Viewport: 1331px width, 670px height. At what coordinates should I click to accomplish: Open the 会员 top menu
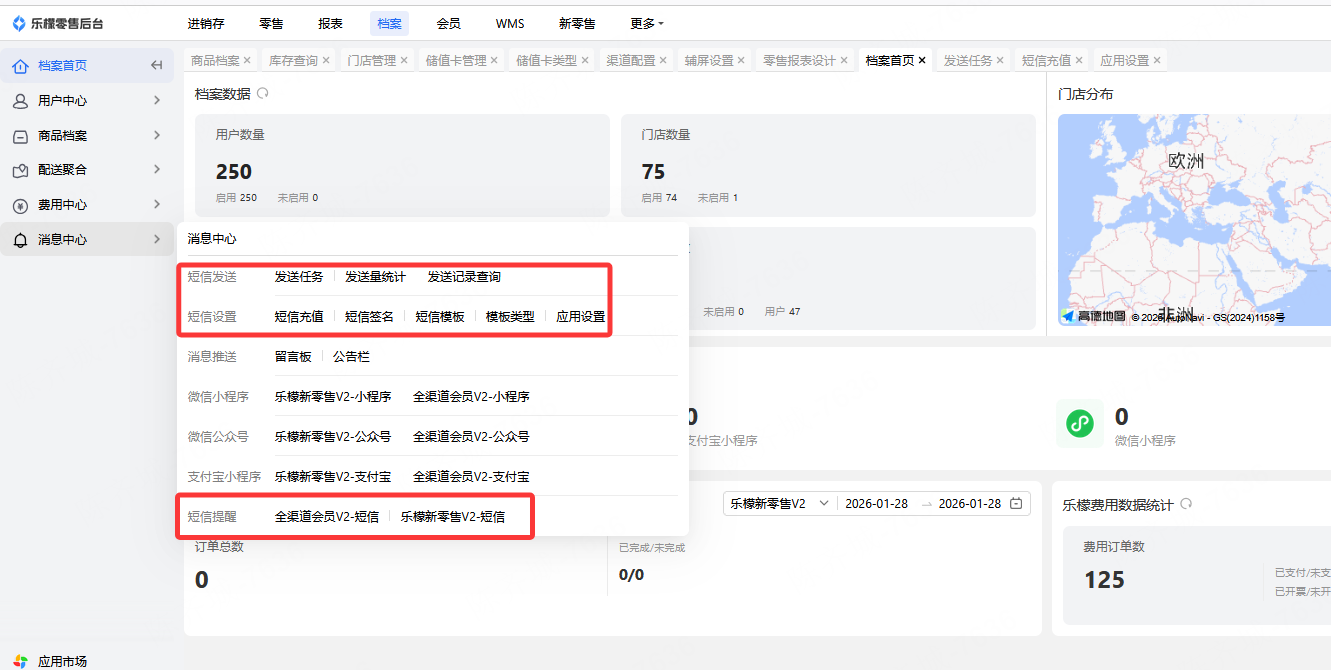coord(449,23)
